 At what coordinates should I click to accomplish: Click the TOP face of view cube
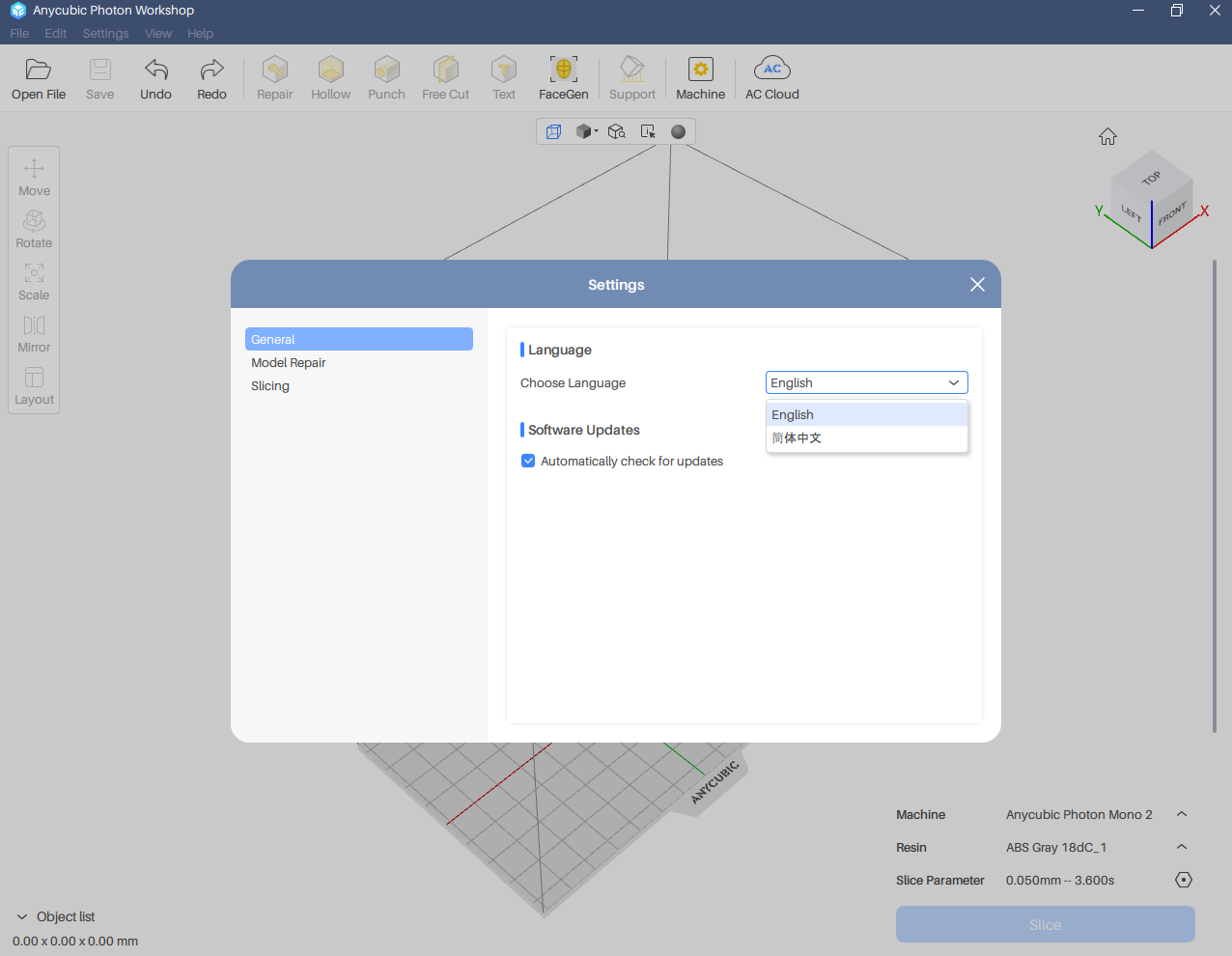(x=1151, y=178)
